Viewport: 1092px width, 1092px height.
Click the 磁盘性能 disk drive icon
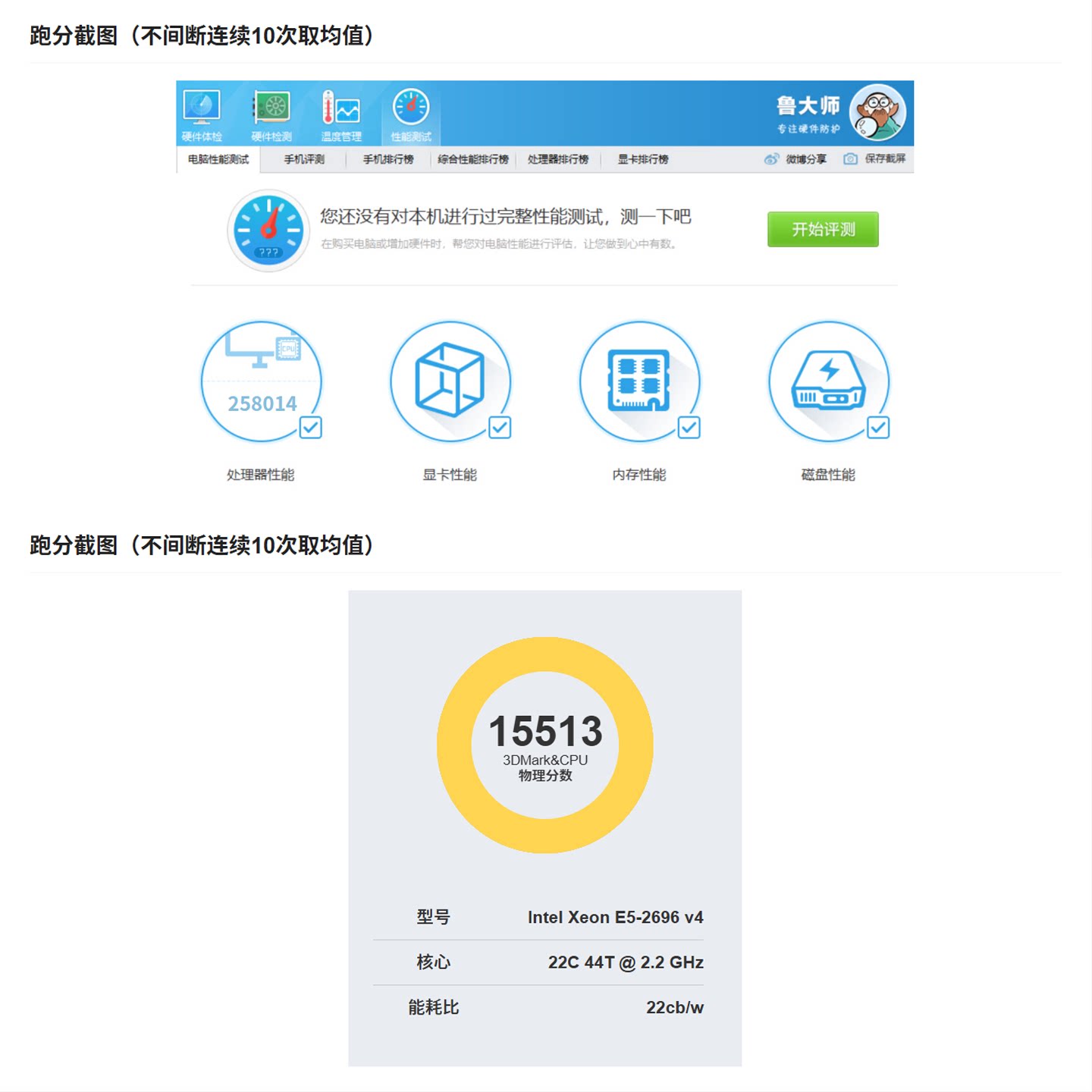[829, 381]
